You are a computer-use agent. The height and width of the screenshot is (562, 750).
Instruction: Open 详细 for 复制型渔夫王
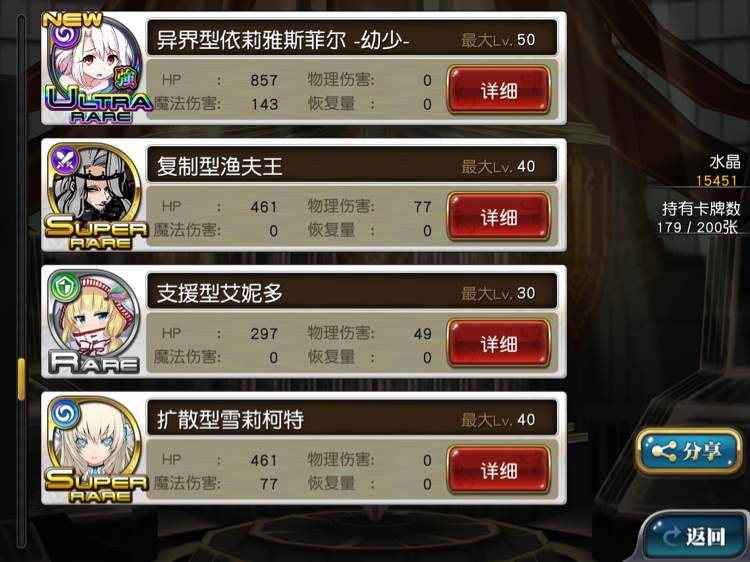coord(498,216)
